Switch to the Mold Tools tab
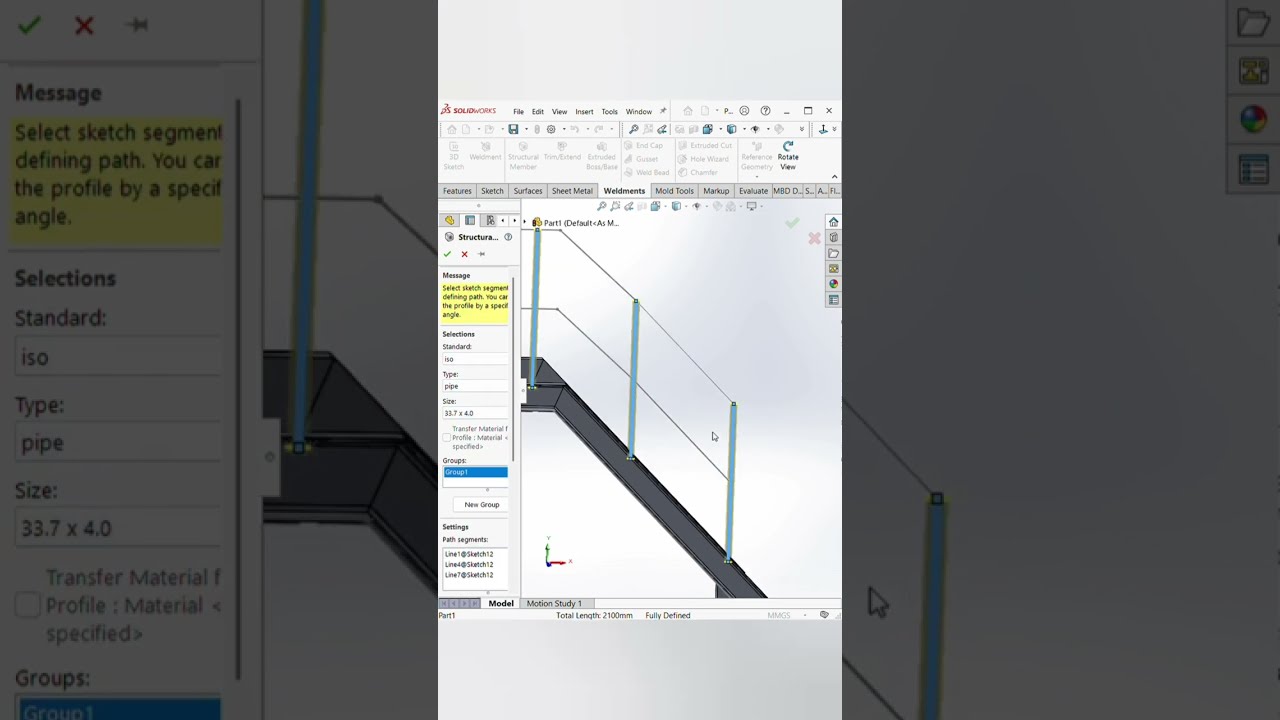 pos(674,191)
